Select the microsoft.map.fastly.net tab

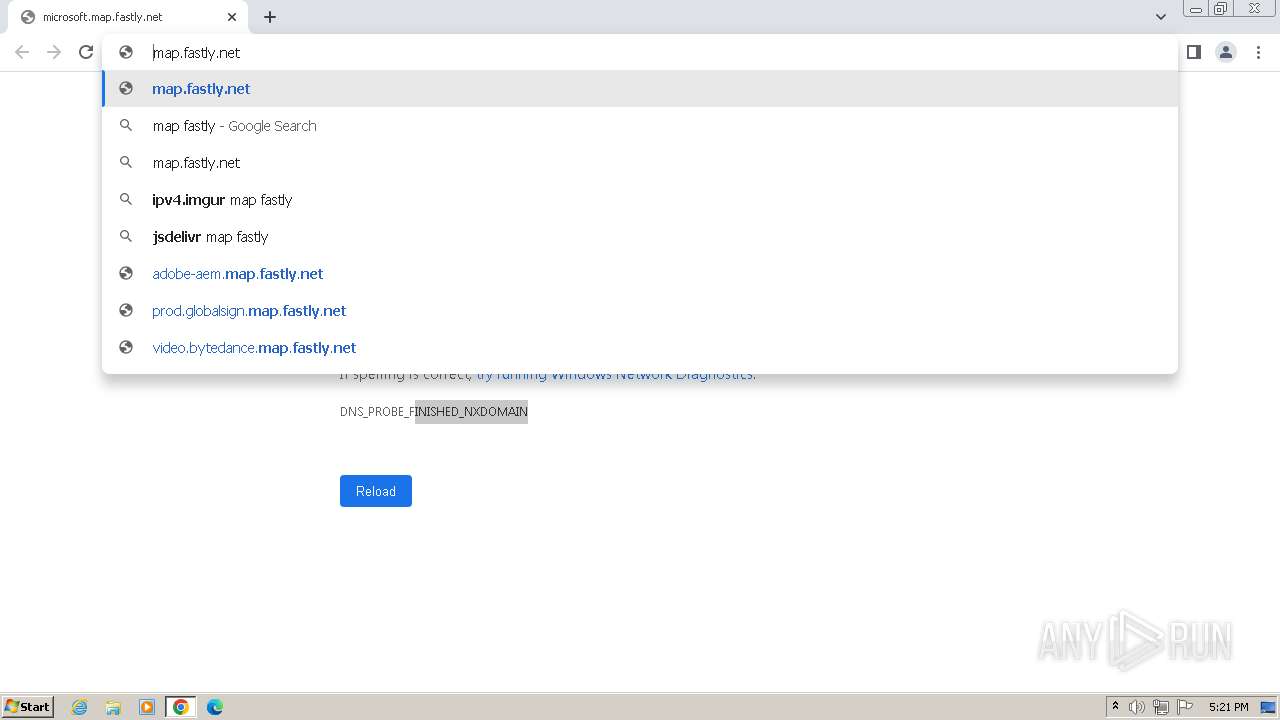click(x=130, y=17)
